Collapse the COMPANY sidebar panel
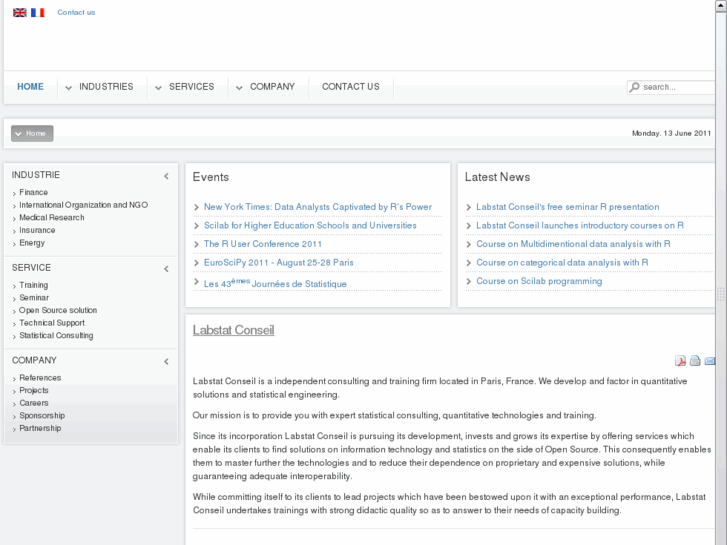The width and height of the screenshot is (727, 545). click(166, 361)
